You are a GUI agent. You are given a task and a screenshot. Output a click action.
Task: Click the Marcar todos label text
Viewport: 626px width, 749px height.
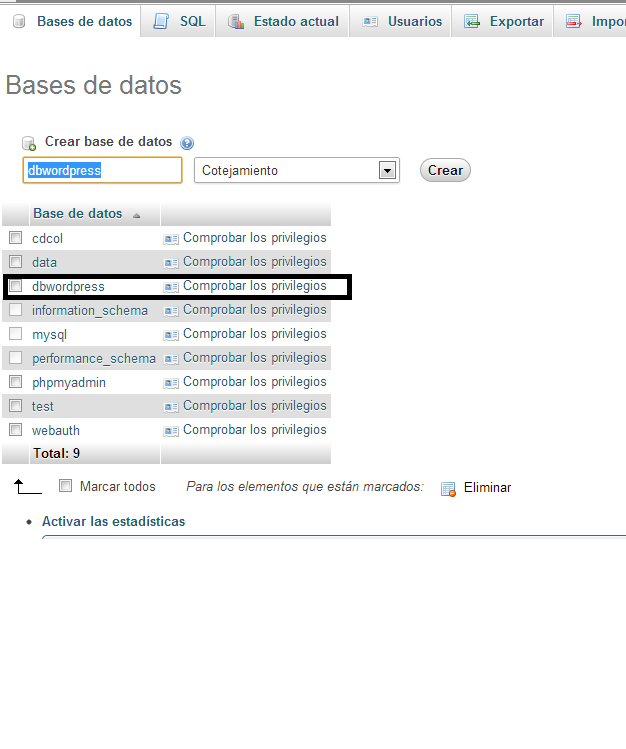(117, 486)
